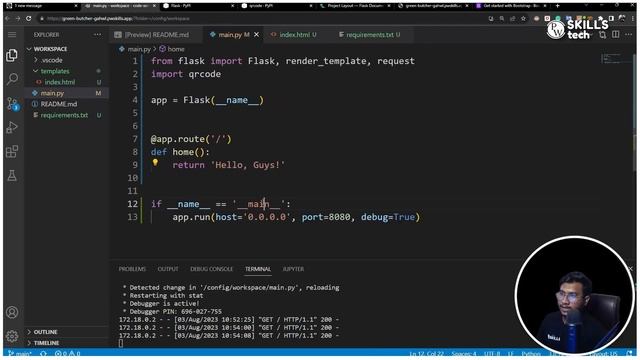
Task: Open the Testing flask view
Action: tap(12, 176)
